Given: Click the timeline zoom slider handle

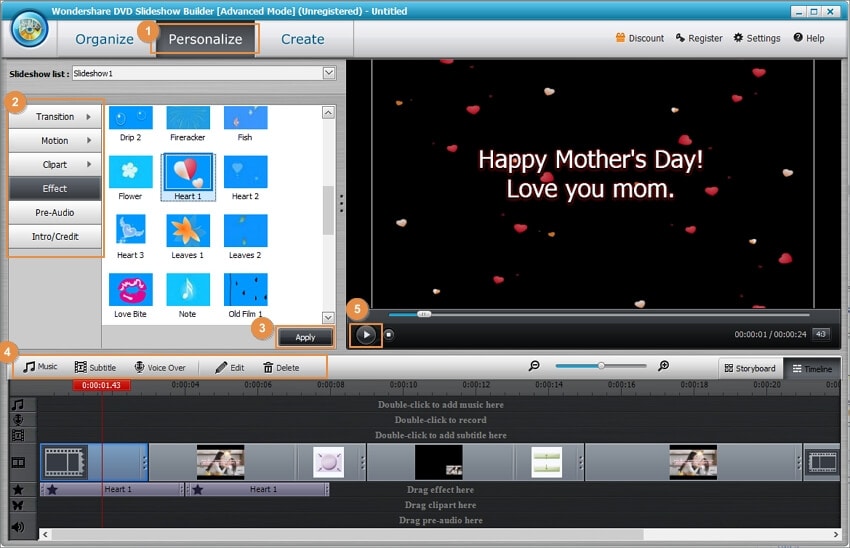Looking at the screenshot, I should coord(601,366).
